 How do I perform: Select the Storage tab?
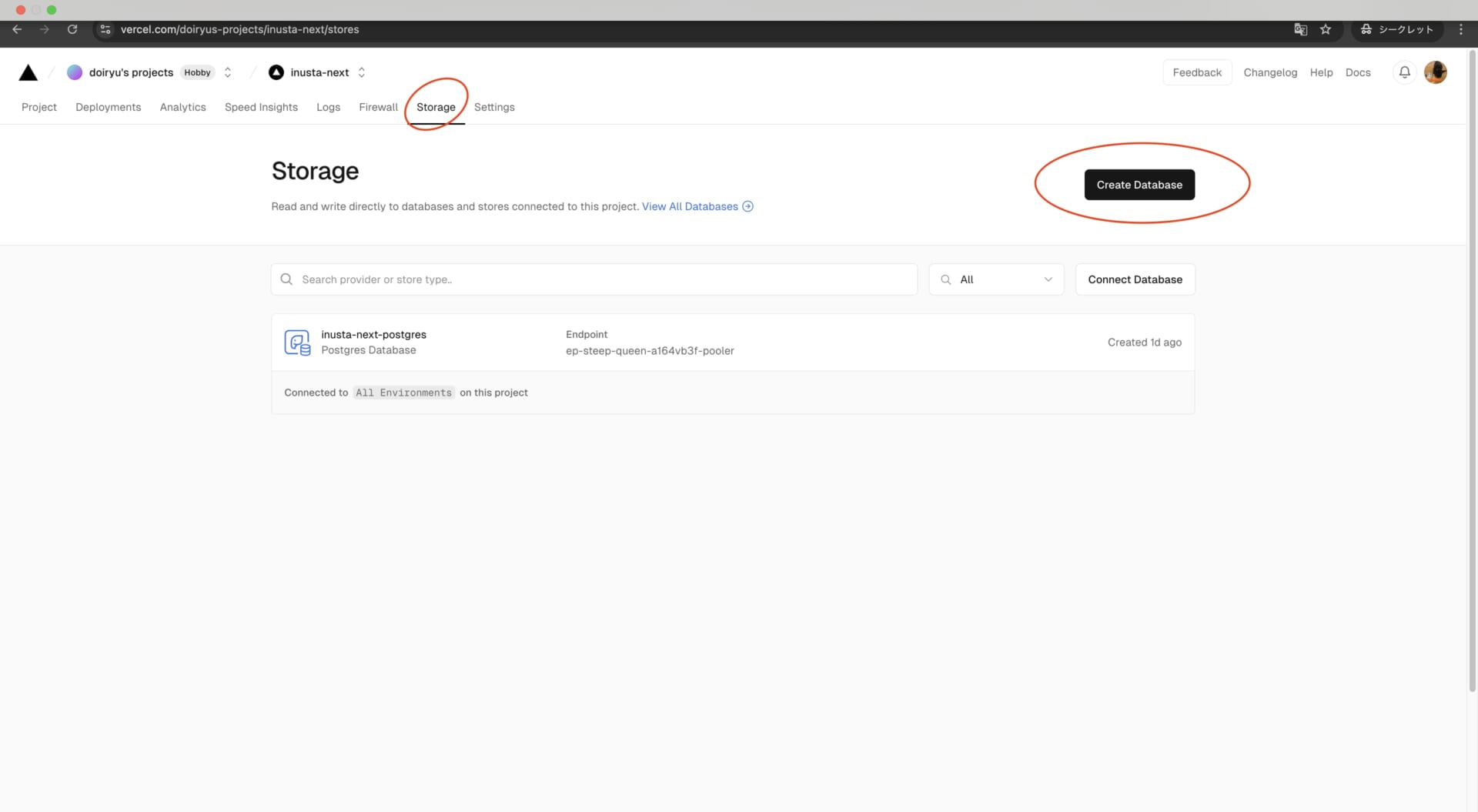[436, 107]
